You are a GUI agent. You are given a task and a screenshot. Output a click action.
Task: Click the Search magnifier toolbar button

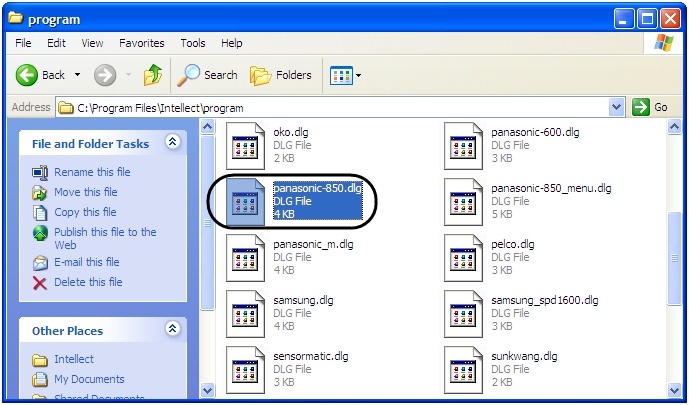(x=207, y=75)
